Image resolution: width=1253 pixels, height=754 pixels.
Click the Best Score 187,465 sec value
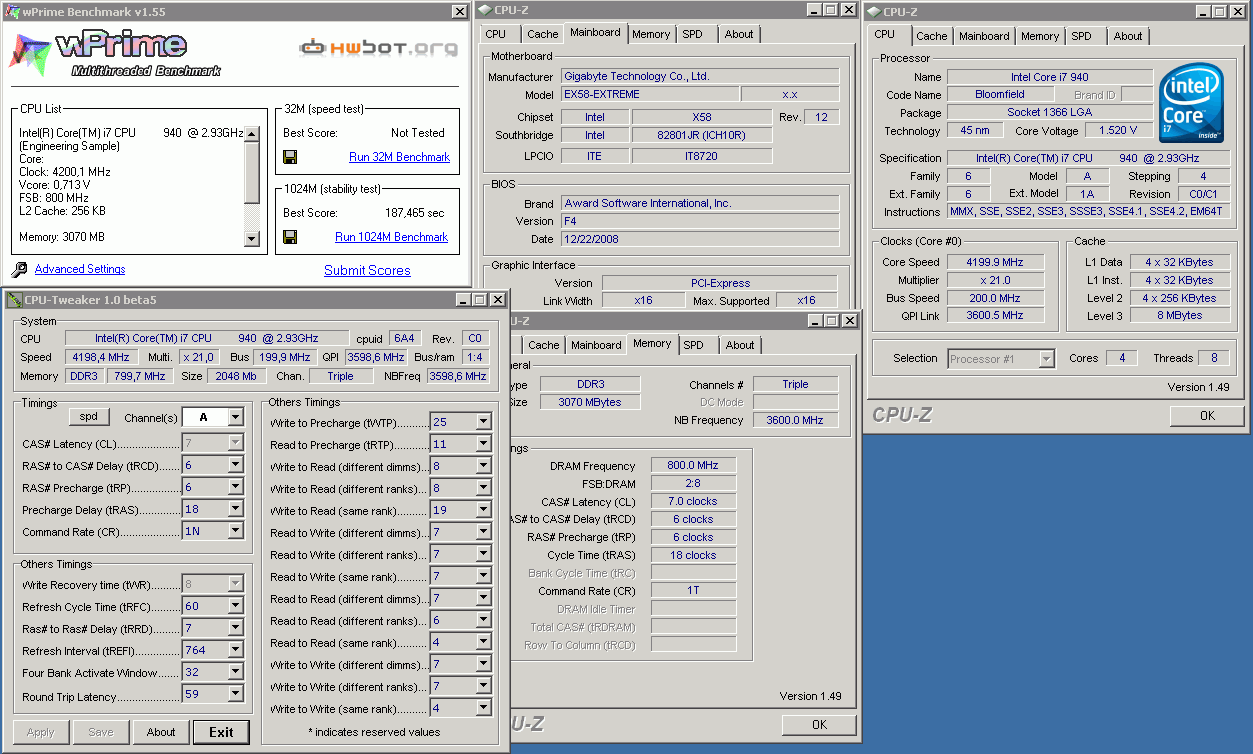(414, 213)
